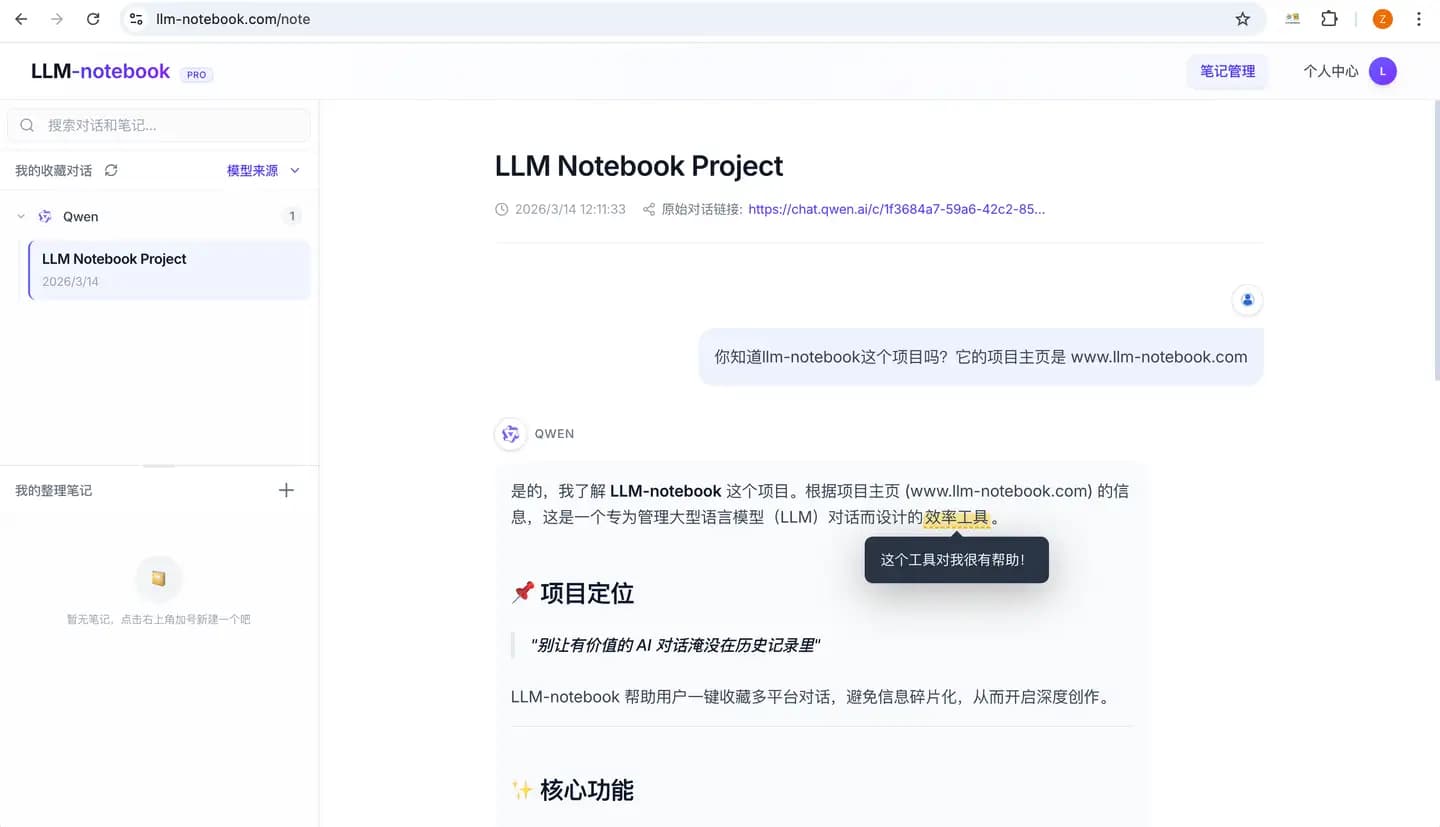Open the original chat.qwen.ai conversation link
The height and width of the screenshot is (827, 1440).
(896, 209)
